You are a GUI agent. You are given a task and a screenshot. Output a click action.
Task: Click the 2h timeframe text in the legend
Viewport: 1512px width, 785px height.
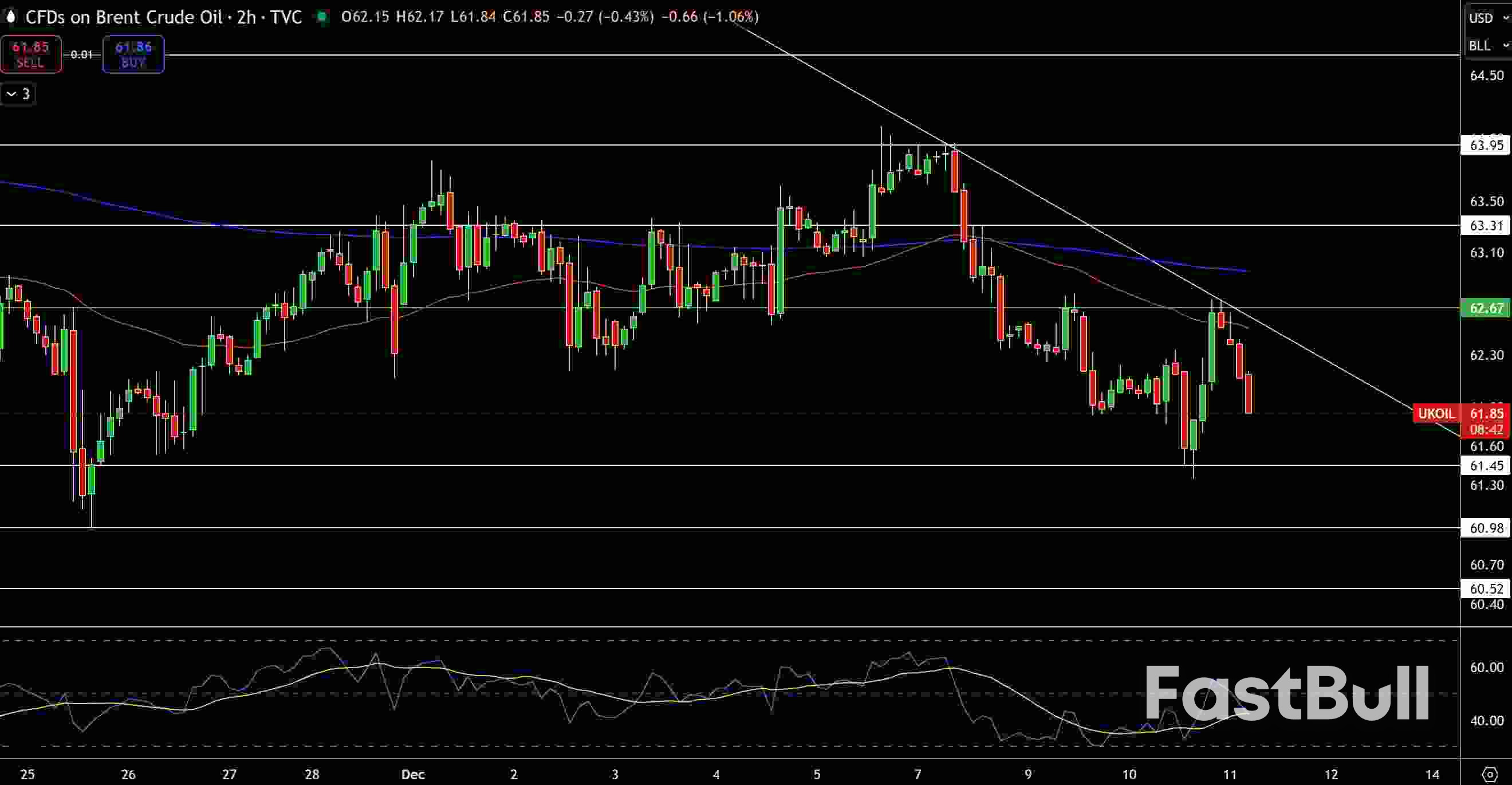click(x=244, y=17)
